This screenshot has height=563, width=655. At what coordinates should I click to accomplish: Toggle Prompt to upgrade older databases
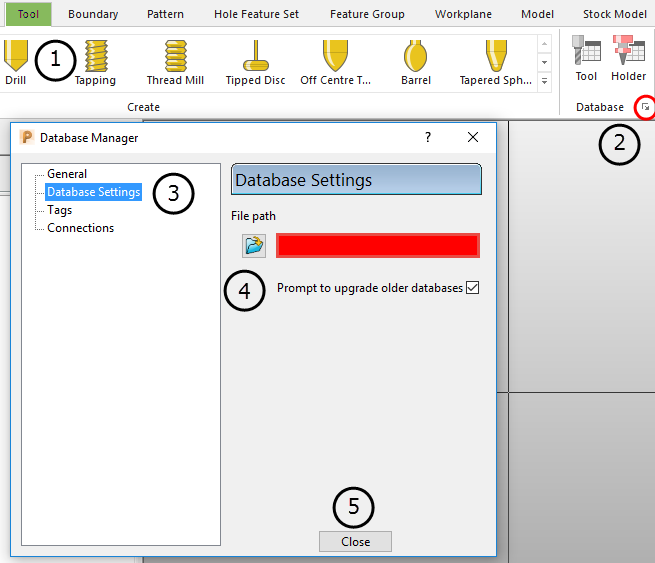coord(472,287)
